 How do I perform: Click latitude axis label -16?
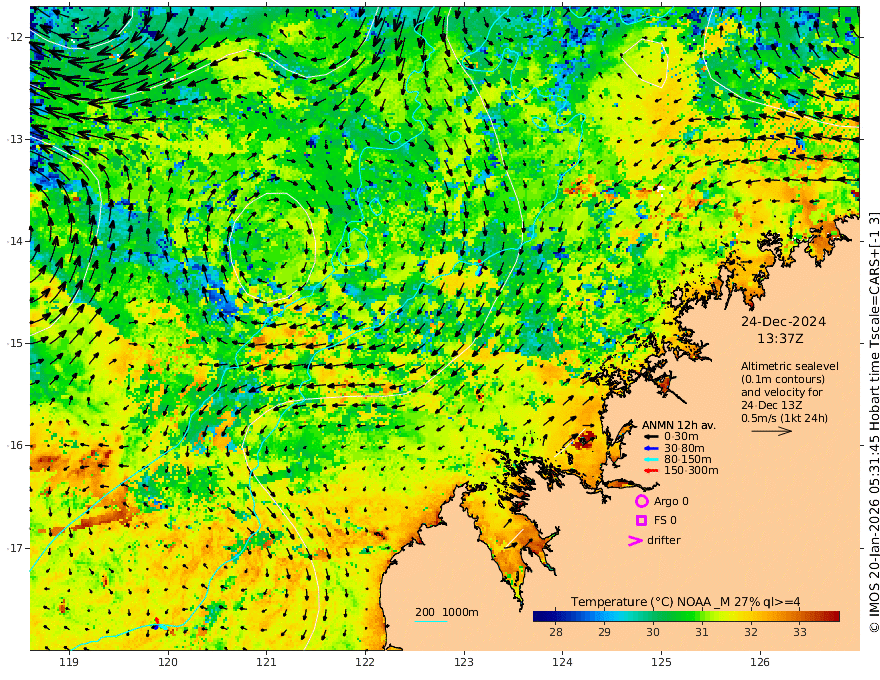pyautogui.click(x=15, y=445)
